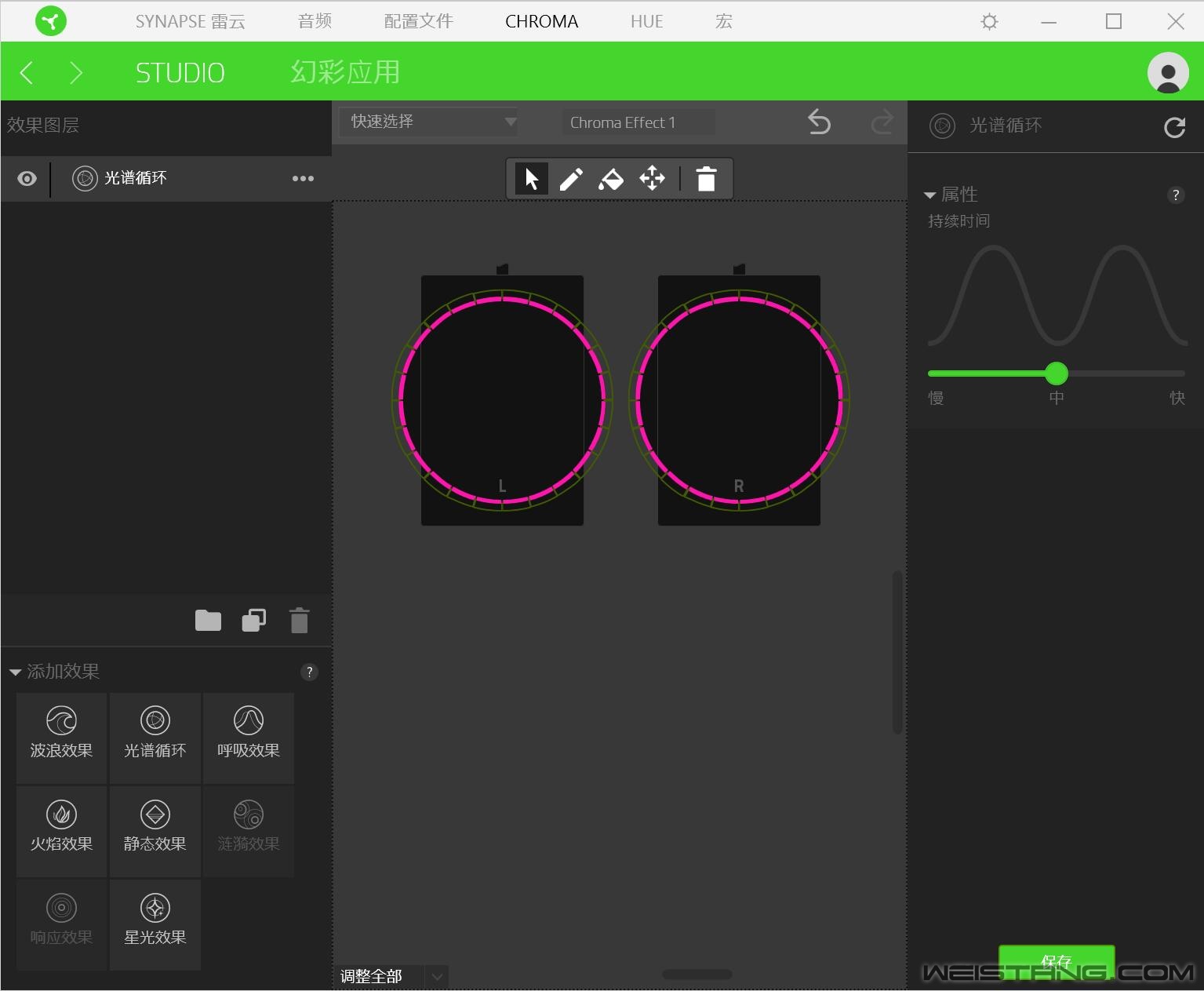Switch to SYNAPSE 雷云 tab

[x=191, y=21]
